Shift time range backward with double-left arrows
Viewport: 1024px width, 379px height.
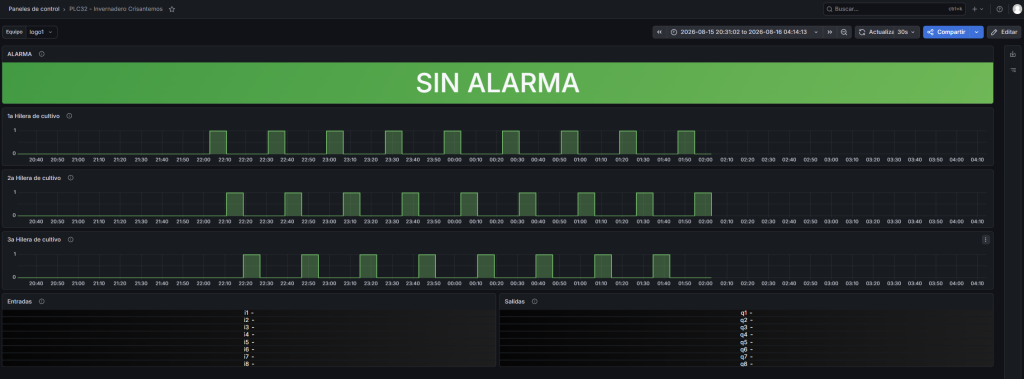[x=660, y=32]
